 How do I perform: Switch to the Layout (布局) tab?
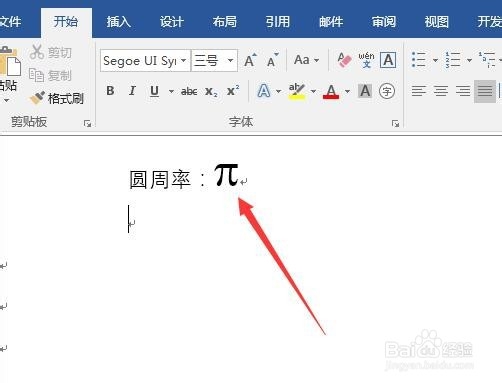[x=225, y=22]
